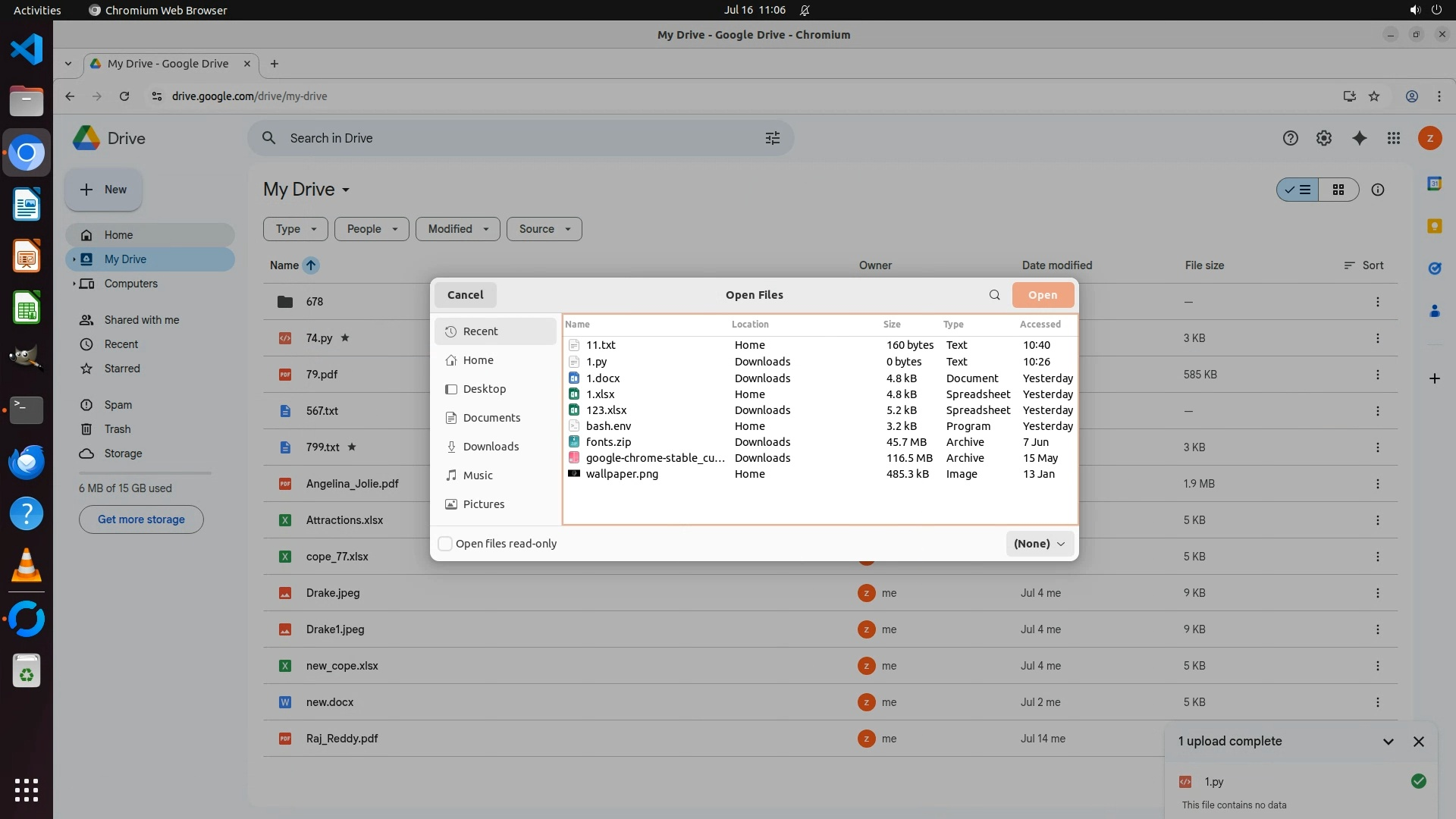
Task: Click the storage usage progress bar
Action: coord(145,473)
